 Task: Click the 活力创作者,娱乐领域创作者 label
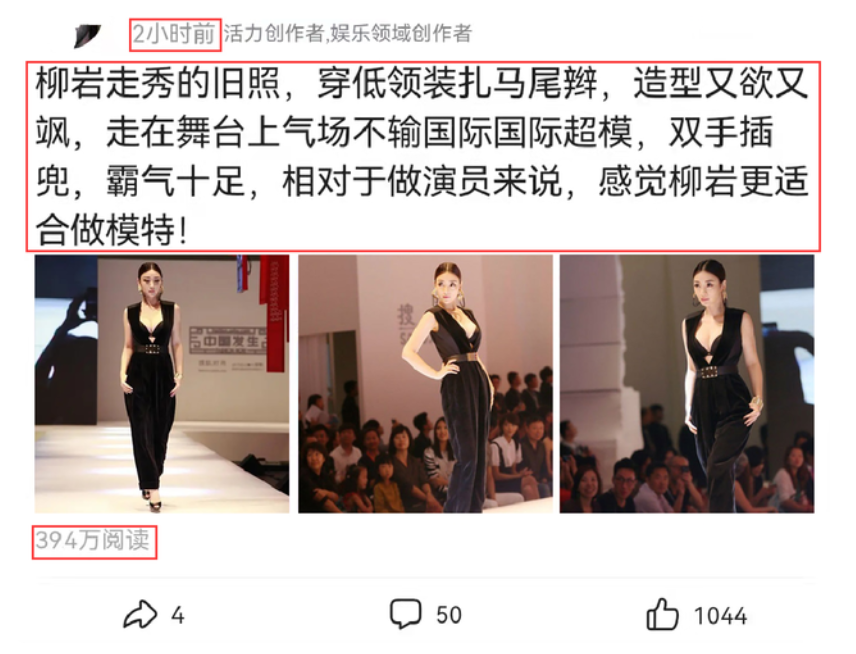point(347,34)
